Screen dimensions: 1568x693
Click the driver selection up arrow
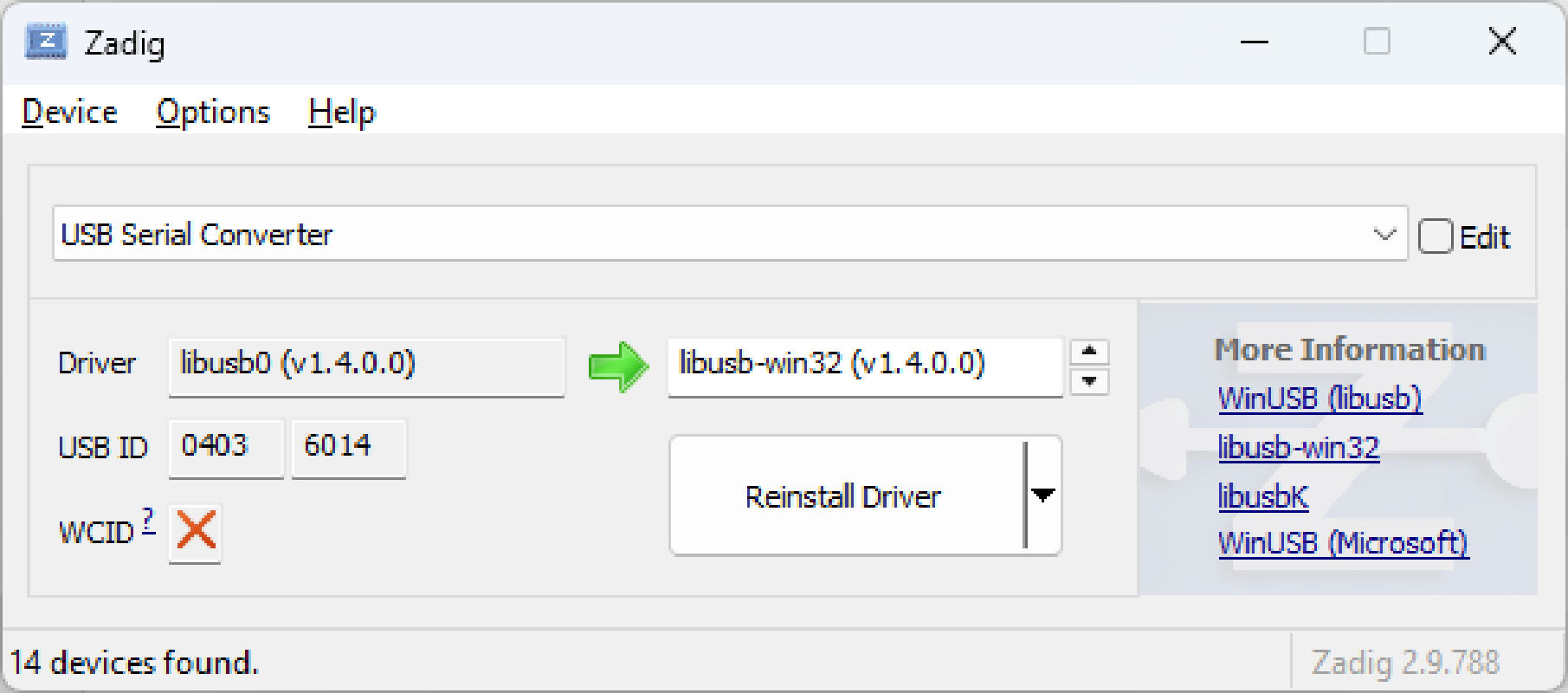[x=1089, y=352]
